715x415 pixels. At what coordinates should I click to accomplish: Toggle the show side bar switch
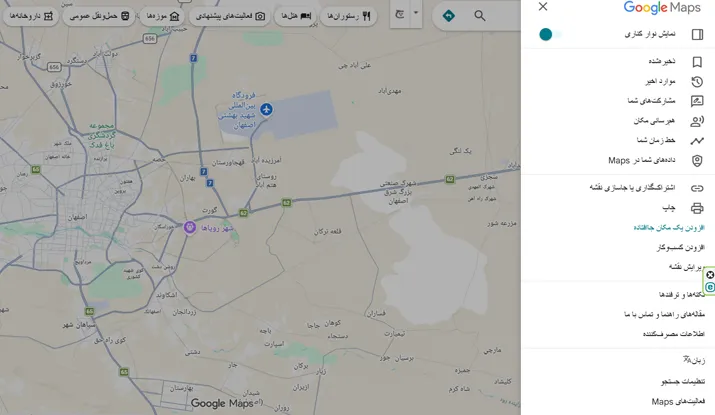coord(548,34)
